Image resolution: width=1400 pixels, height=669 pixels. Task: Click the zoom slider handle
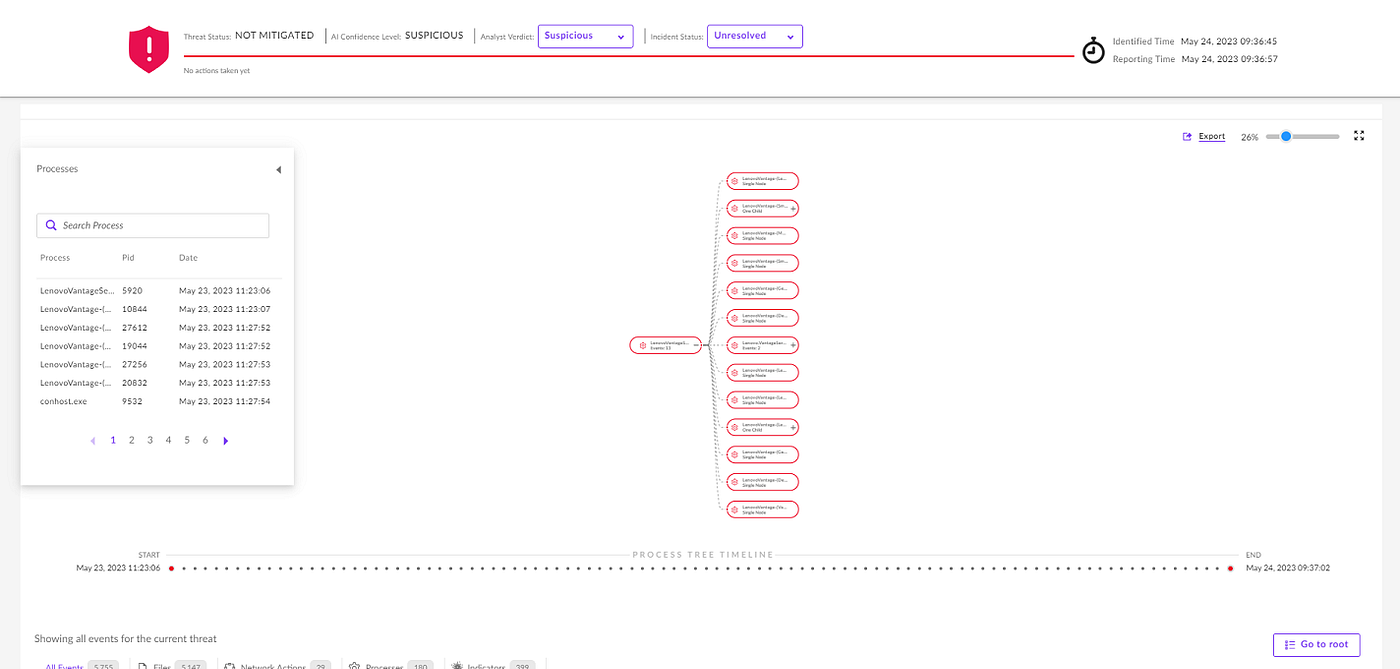1286,136
